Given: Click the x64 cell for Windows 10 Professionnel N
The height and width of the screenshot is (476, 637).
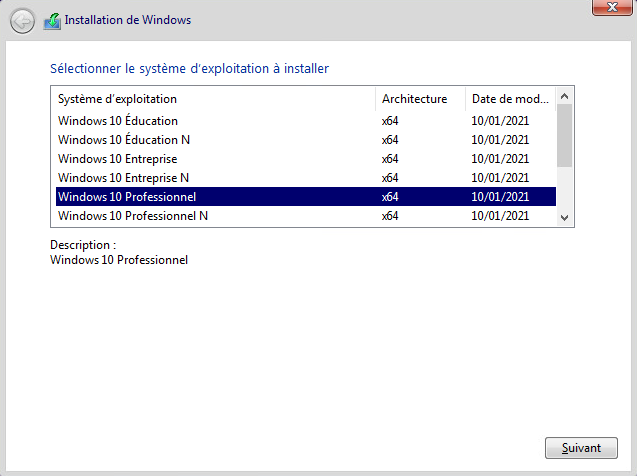Looking at the screenshot, I should click(x=390, y=216).
